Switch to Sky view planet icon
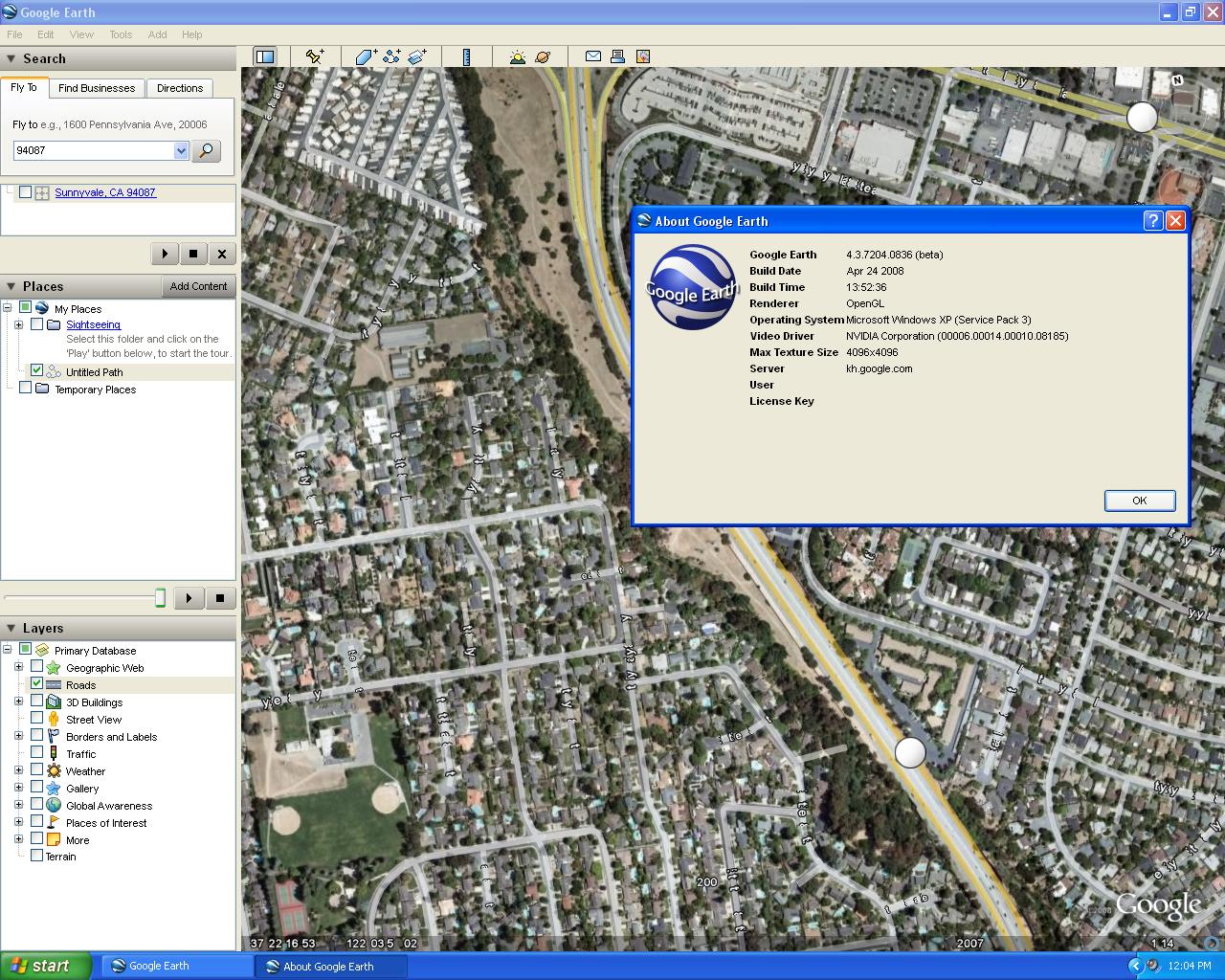 click(543, 56)
